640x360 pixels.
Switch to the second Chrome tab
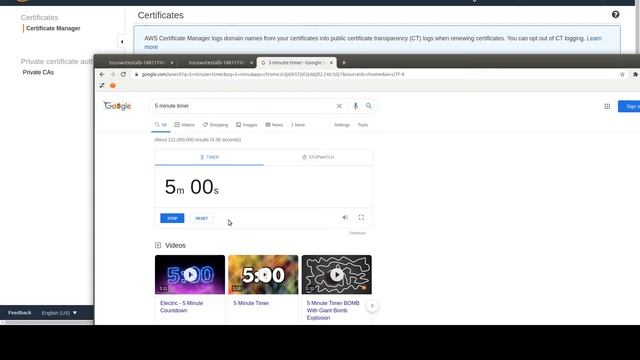tap(216, 62)
